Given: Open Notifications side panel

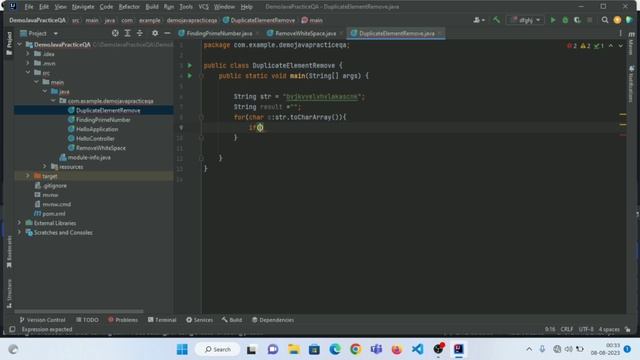Looking at the screenshot, I should pos(631,84).
